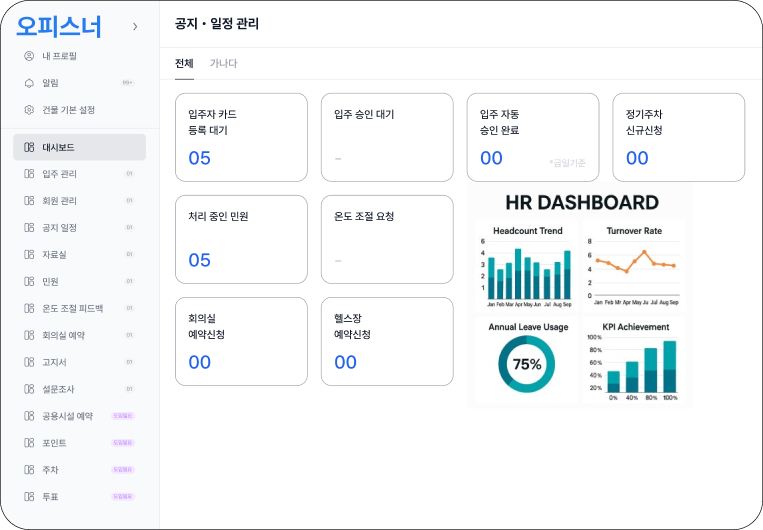Click the icon next to 투표

tap(29, 496)
